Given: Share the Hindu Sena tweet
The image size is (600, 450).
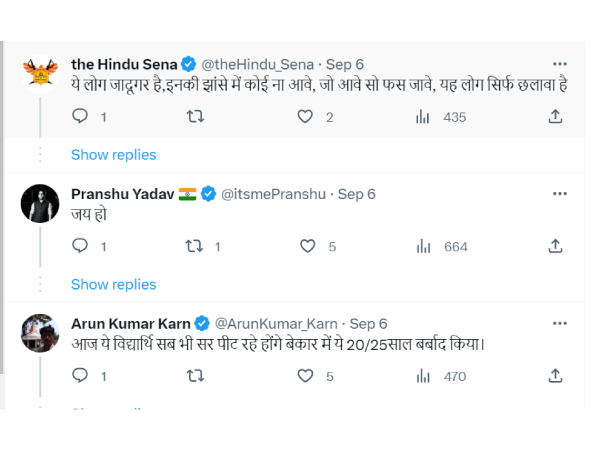Looking at the screenshot, I should click(x=555, y=117).
